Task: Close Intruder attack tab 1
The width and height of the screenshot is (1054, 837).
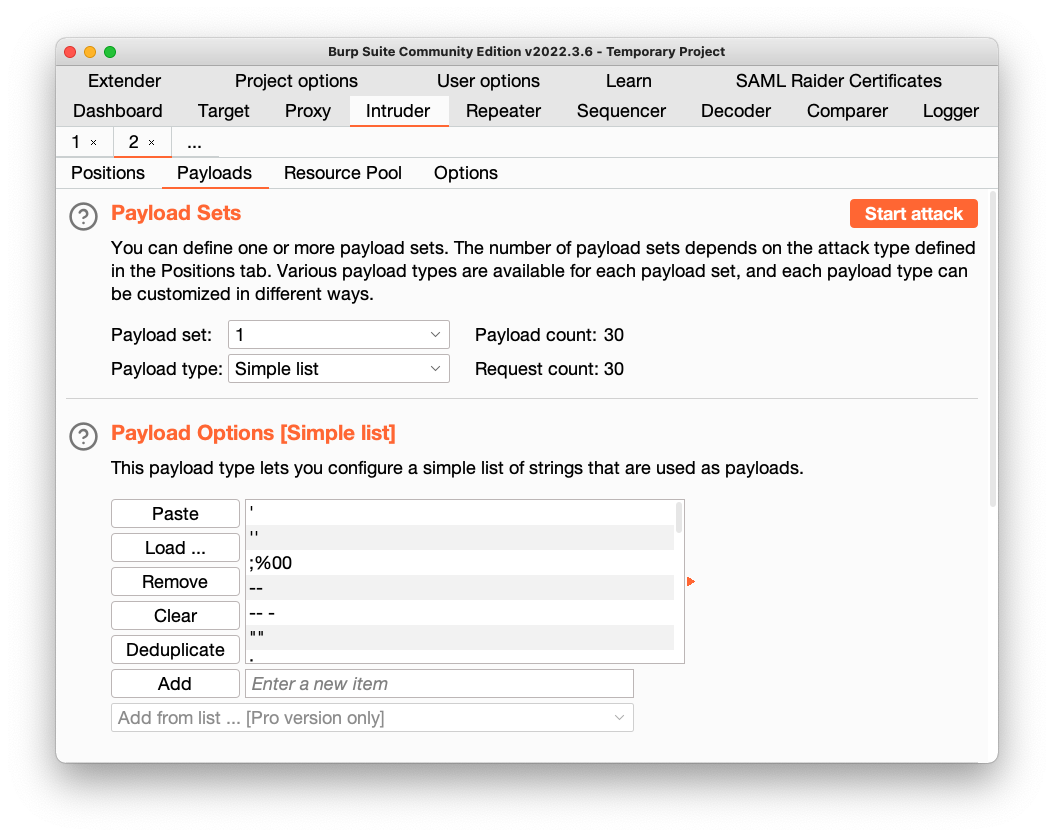Action: [93, 143]
